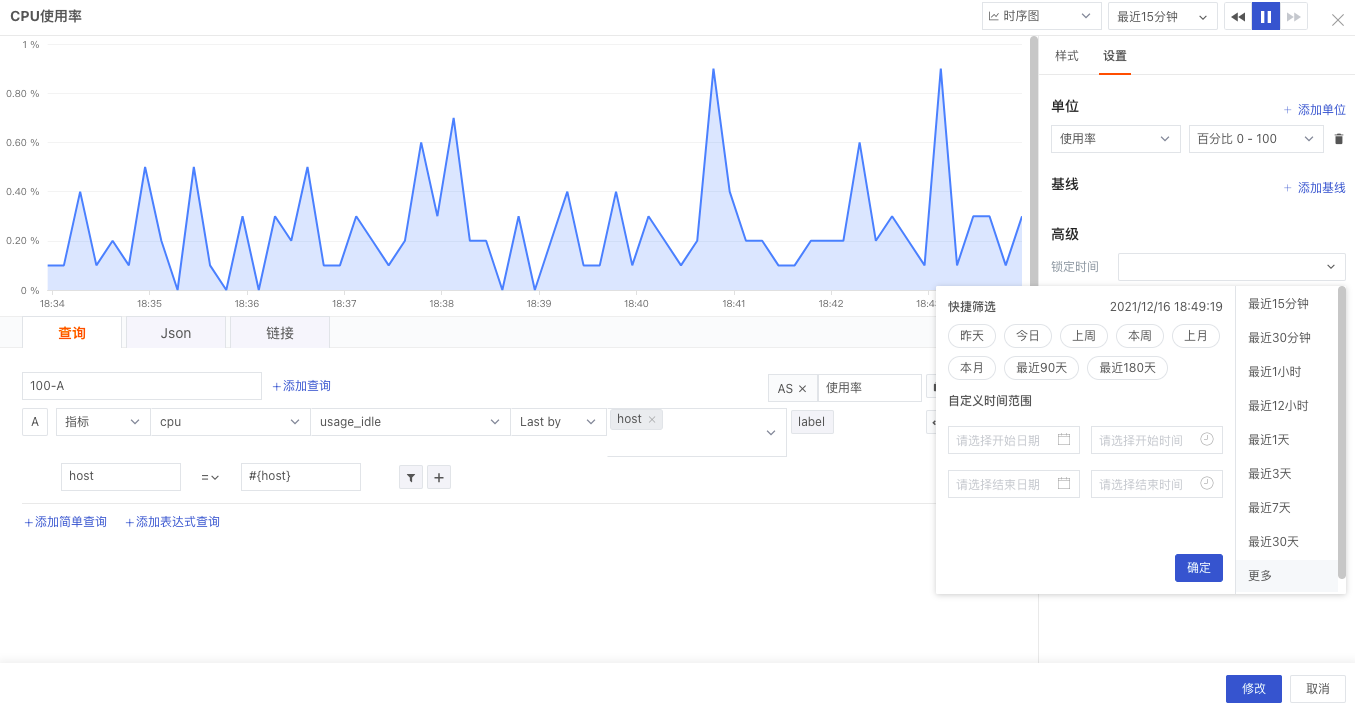Remove the AS alias with its x
This screenshot has height=711, width=1355.
pos(802,389)
